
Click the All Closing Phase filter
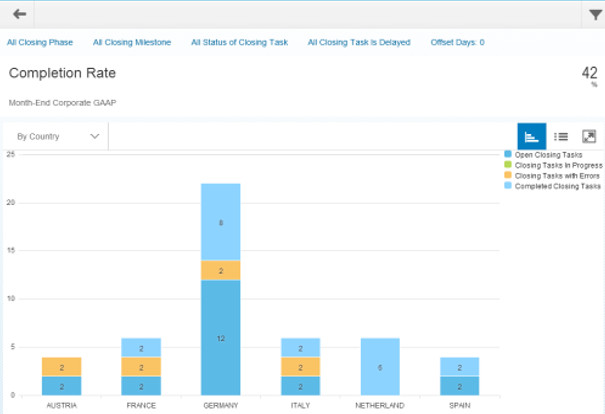click(x=40, y=43)
